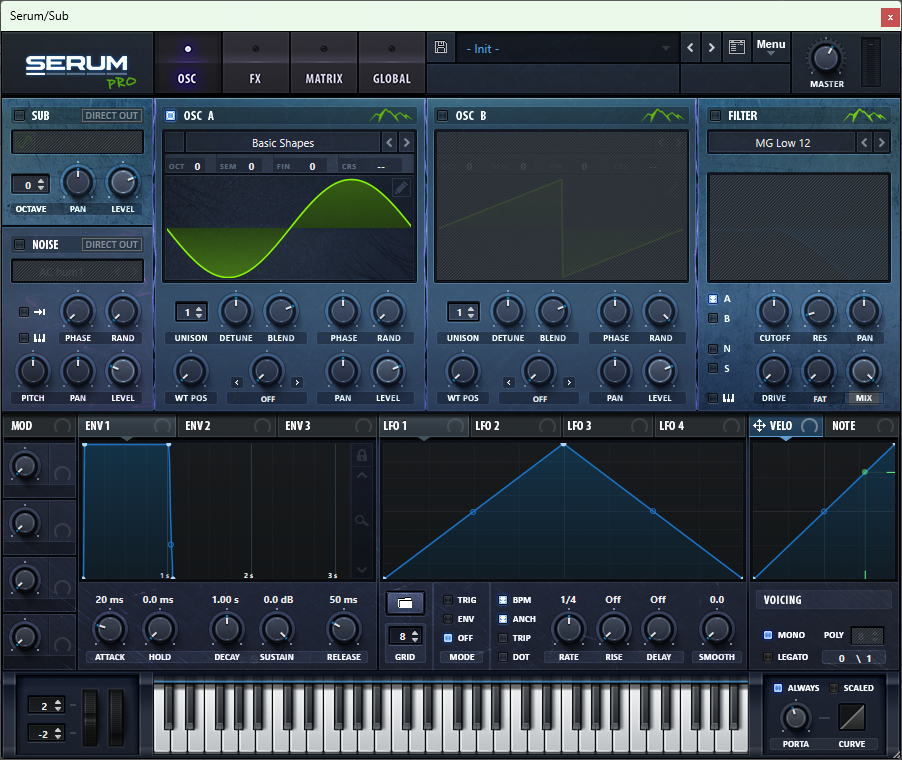
Task: Switch to the FX tab
Action: [x=255, y=63]
